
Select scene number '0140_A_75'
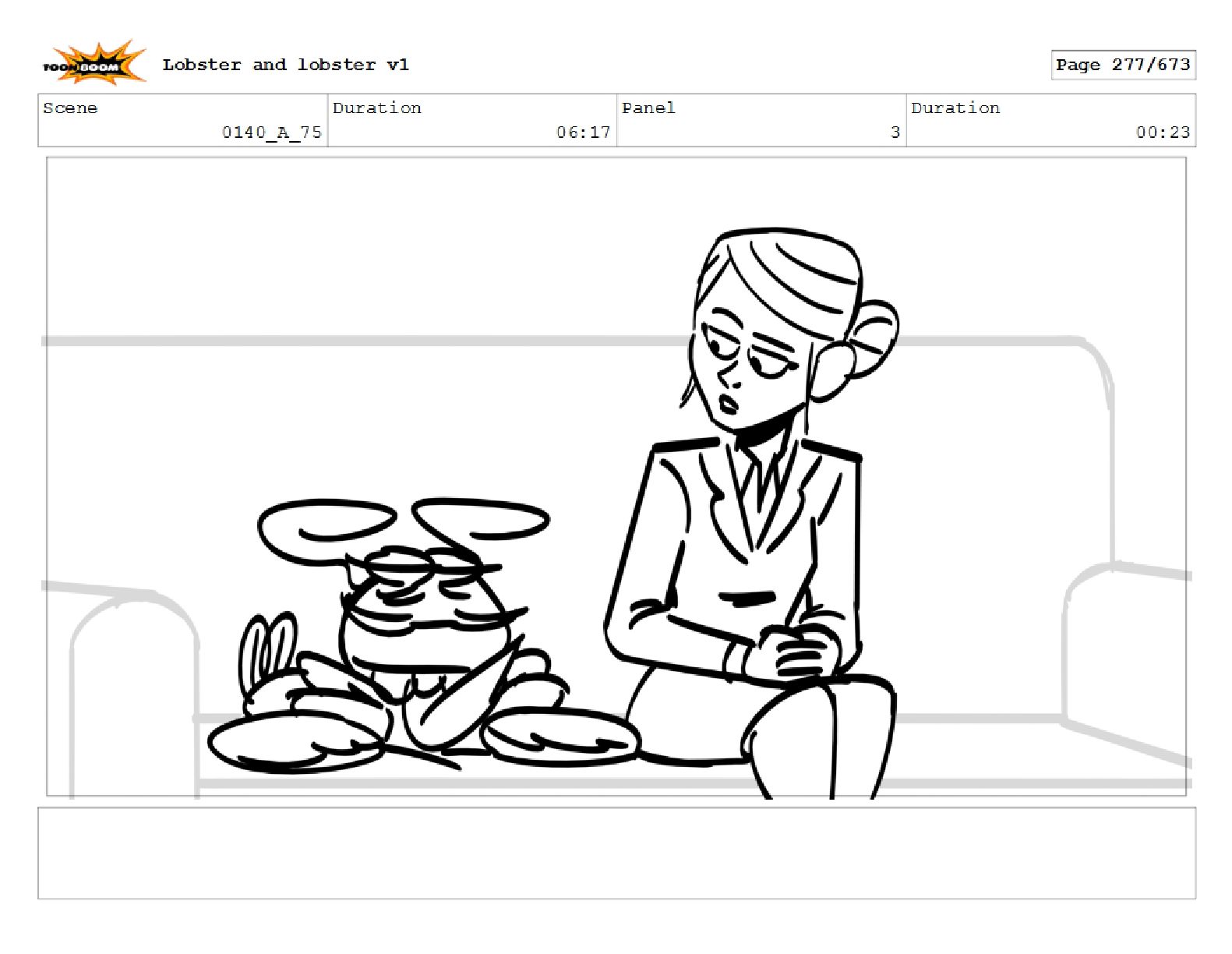click(x=272, y=132)
